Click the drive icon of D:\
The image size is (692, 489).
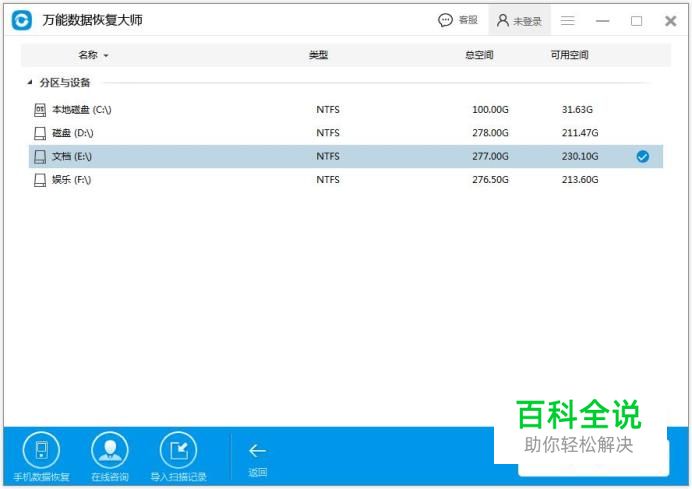(40, 133)
